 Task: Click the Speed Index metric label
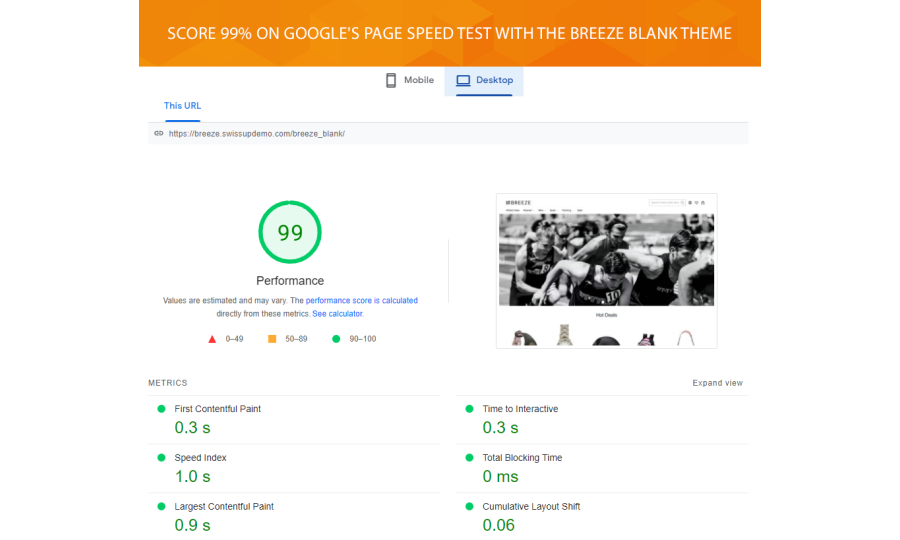tap(200, 457)
